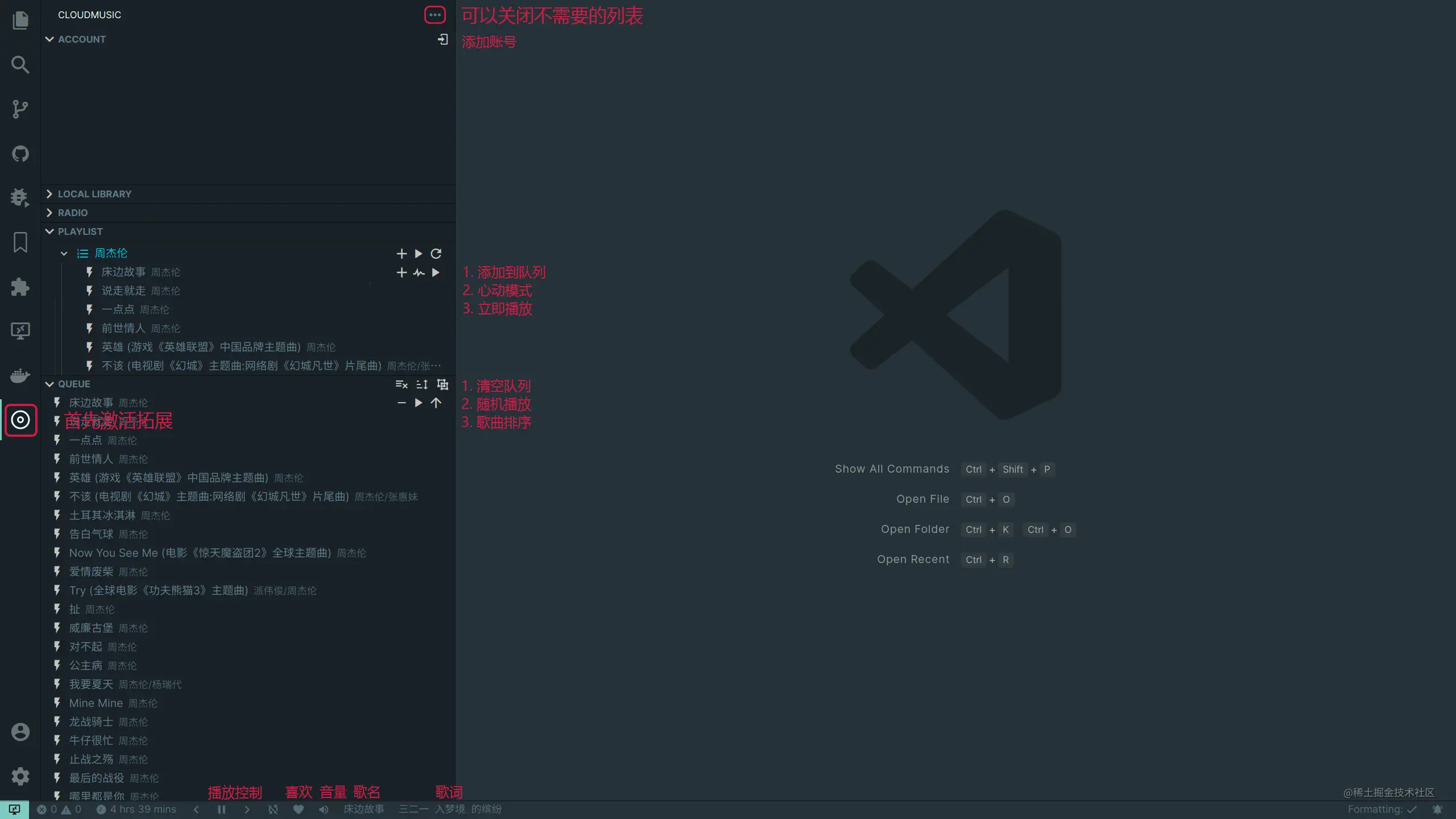
Task: Expand the RADIO section
Action: tap(73, 213)
